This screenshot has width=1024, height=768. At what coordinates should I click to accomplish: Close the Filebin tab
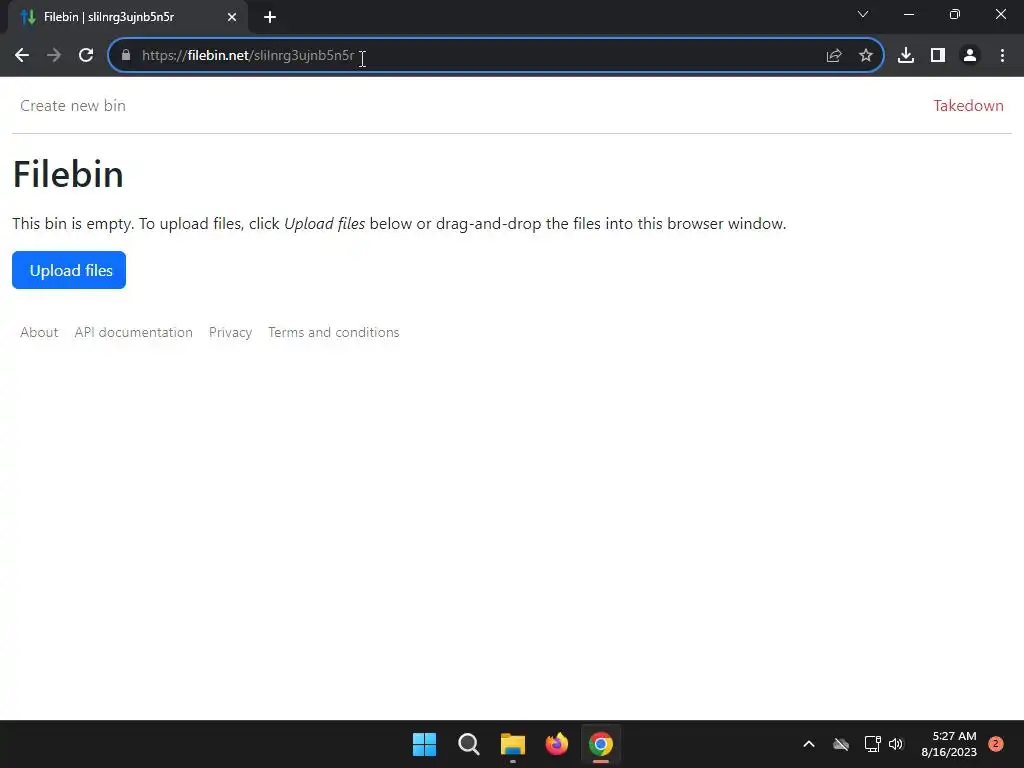(232, 17)
